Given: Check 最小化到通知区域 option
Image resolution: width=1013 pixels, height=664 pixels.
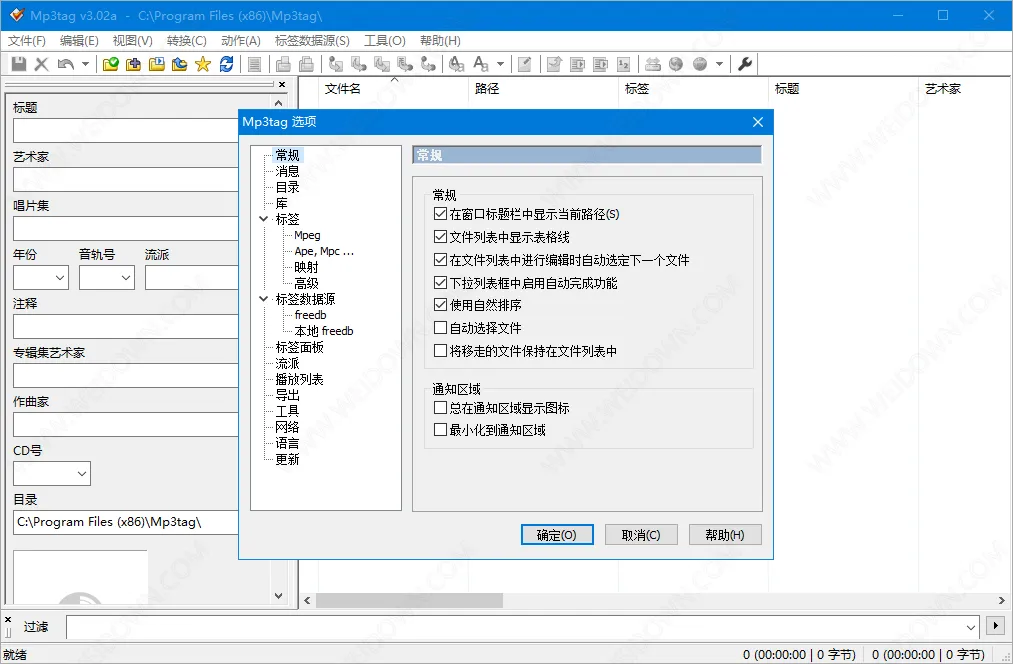Looking at the screenshot, I should [441, 430].
